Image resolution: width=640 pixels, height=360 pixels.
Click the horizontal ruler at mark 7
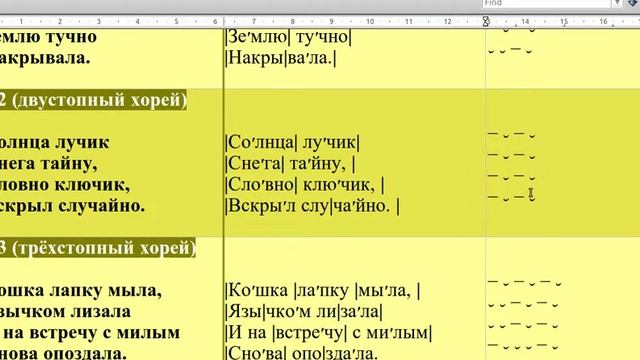coord(254,21)
